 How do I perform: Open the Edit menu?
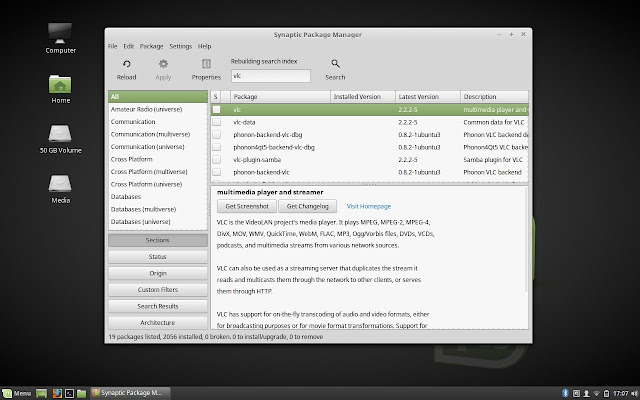[x=129, y=46]
